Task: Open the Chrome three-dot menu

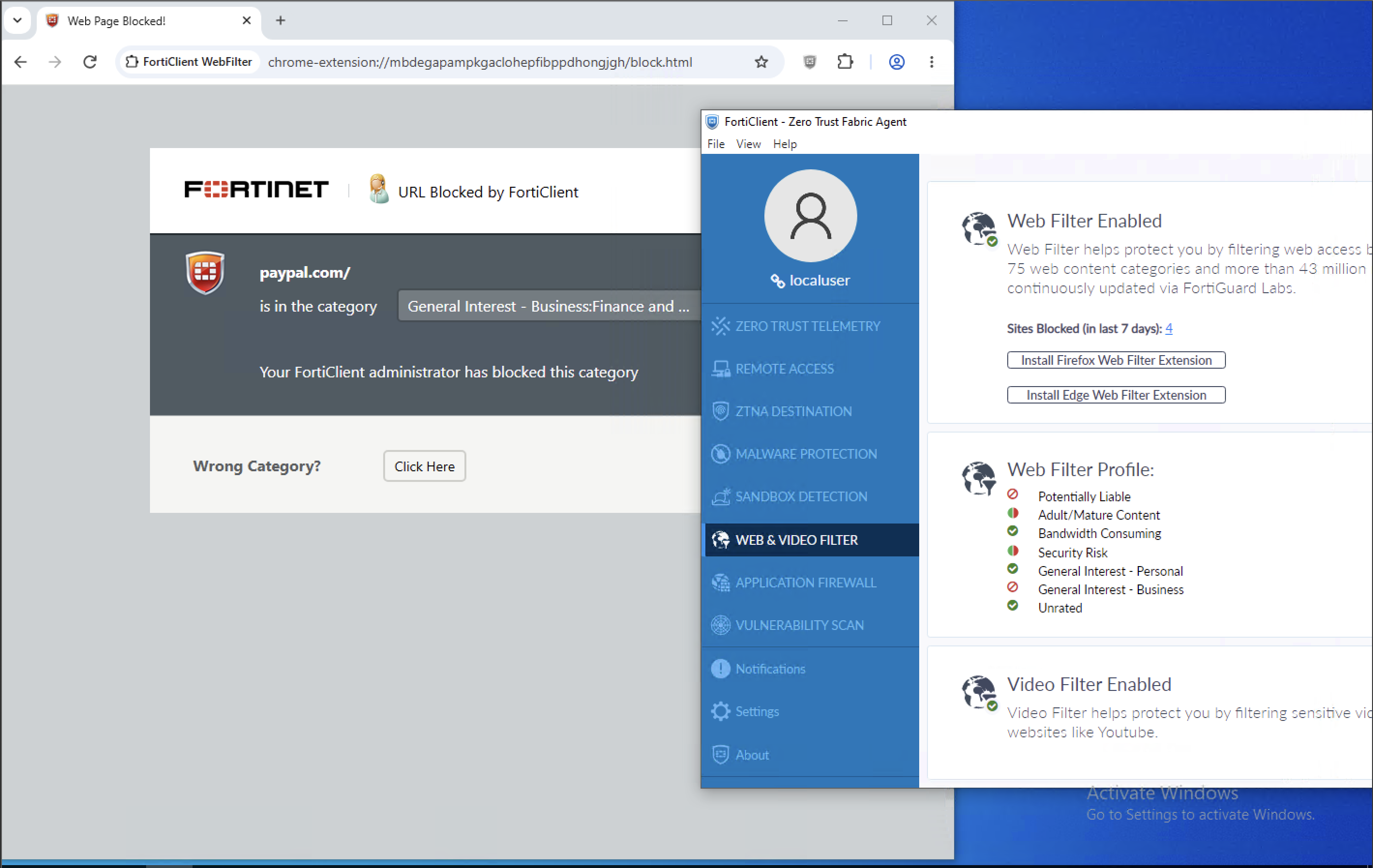Action: pyautogui.click(x=932, y=61)
